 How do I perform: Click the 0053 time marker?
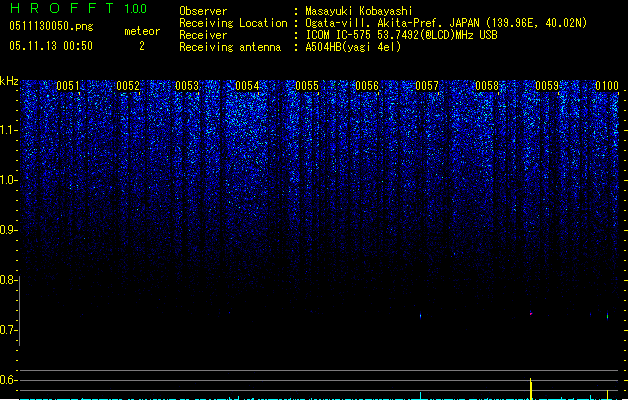[x=187, y=86]
